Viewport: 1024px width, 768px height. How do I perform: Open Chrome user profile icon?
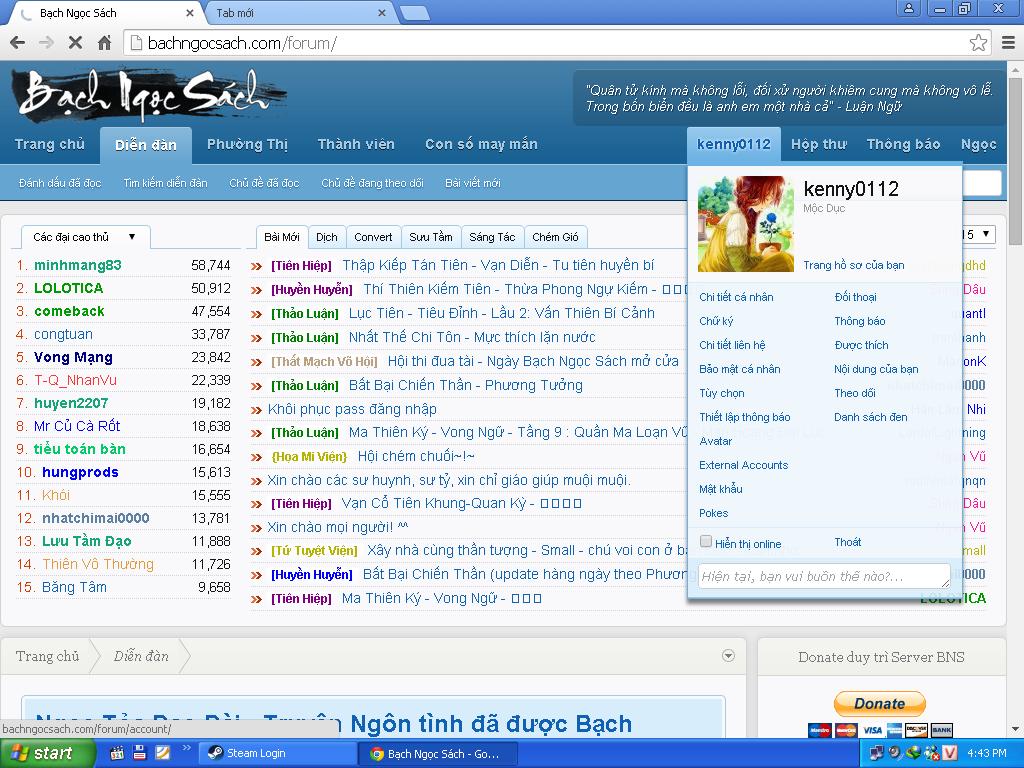pos(909,9)
